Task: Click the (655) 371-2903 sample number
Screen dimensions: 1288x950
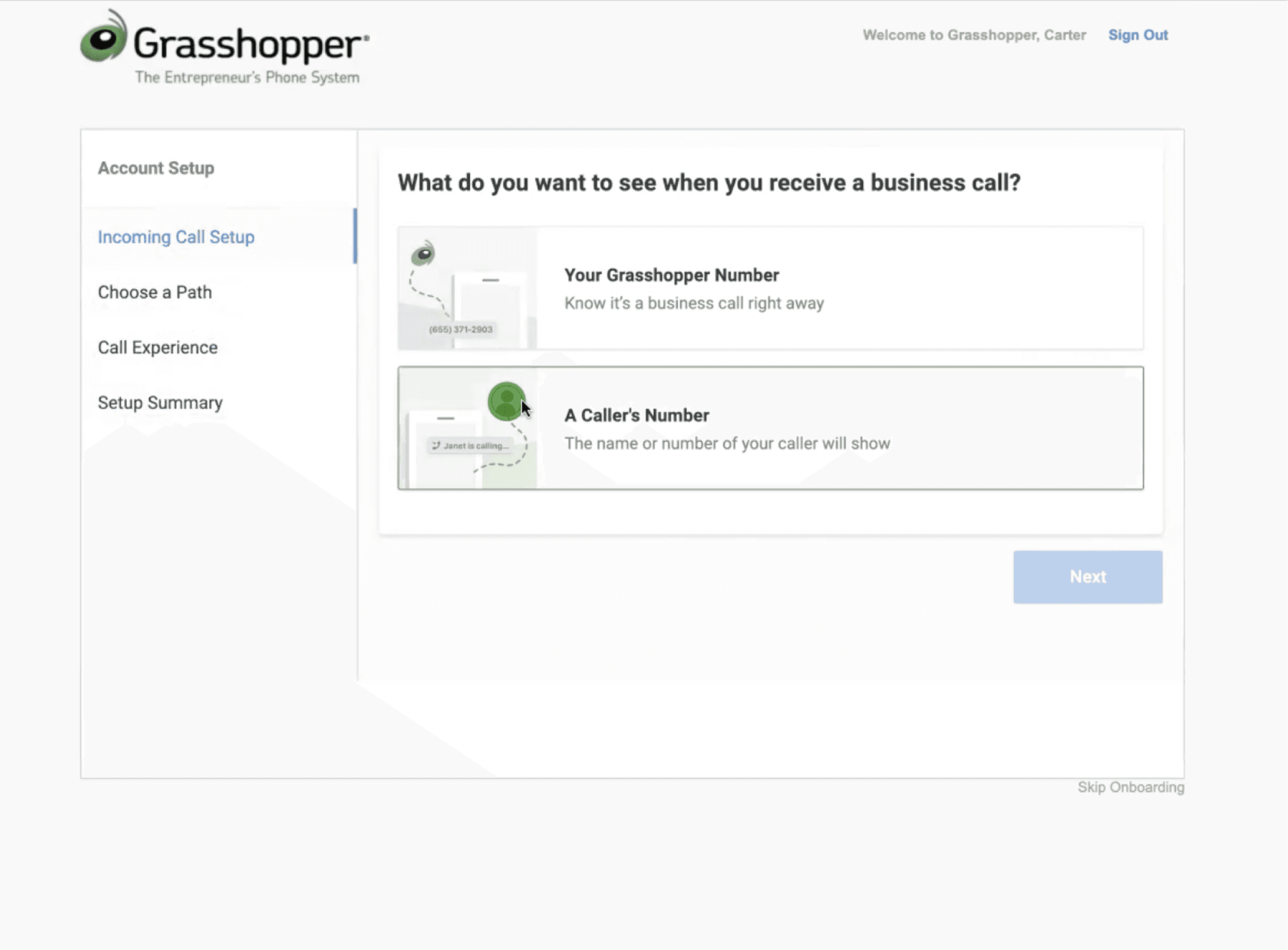Action: point(460,329)
